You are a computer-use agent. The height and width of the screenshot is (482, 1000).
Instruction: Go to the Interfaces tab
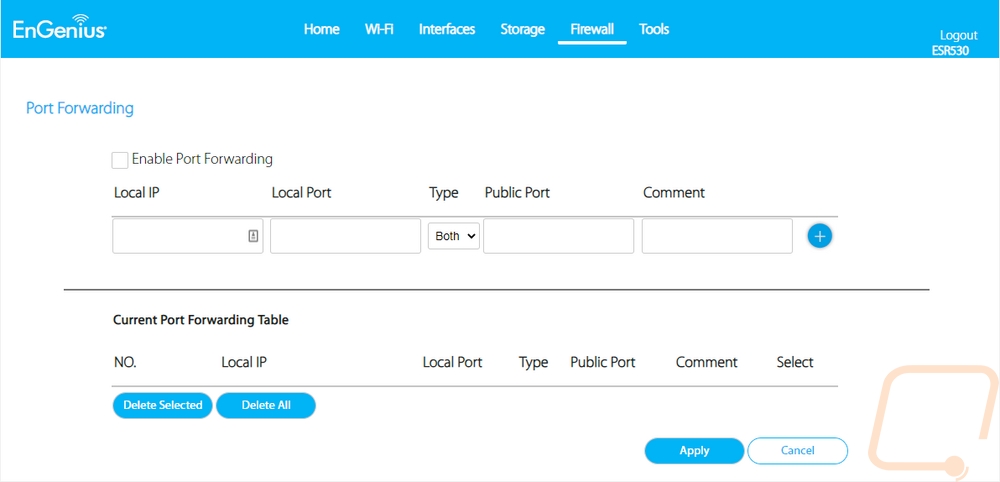(x=446, y=29)
